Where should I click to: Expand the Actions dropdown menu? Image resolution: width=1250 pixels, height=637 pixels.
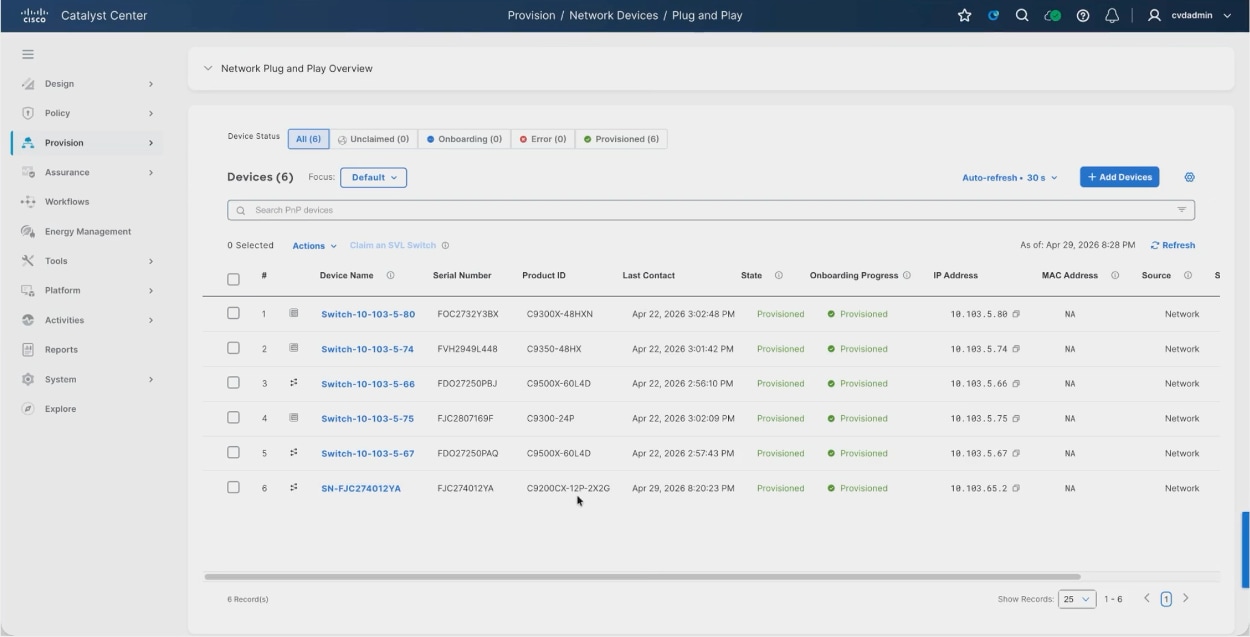click(x=314, y=246)
